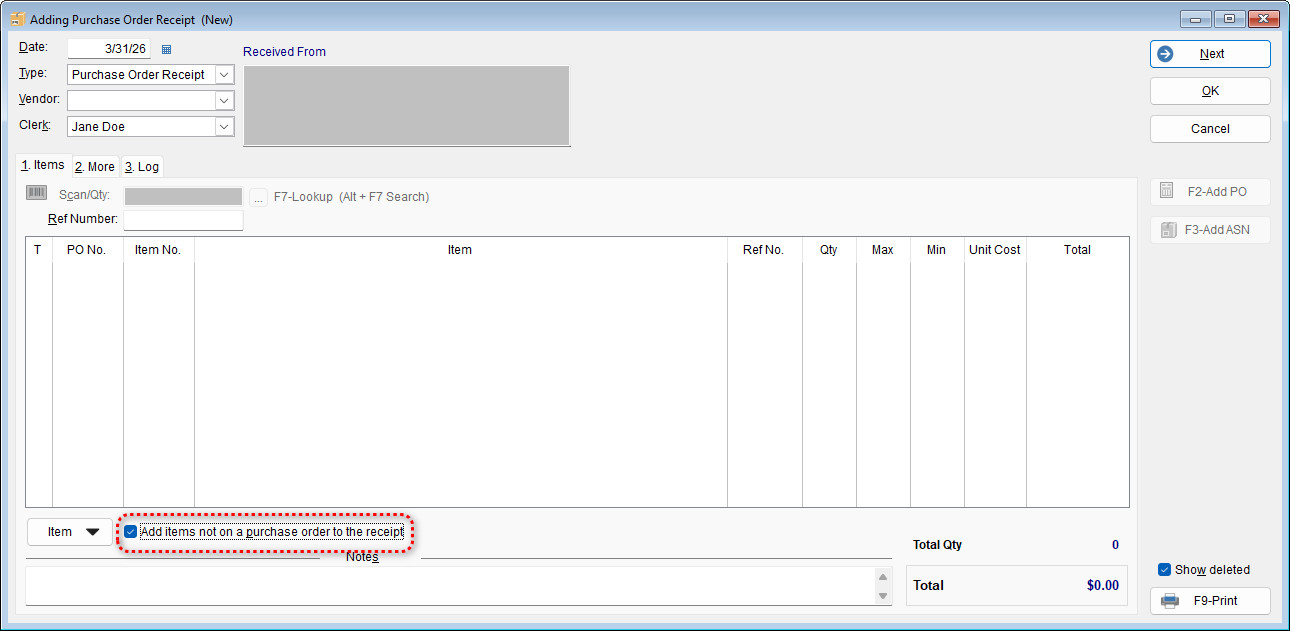Uncheck Add items not on a purchase order
This screenshot has width=1290, height=631.
pyautogui.click(x=131, y=532)
